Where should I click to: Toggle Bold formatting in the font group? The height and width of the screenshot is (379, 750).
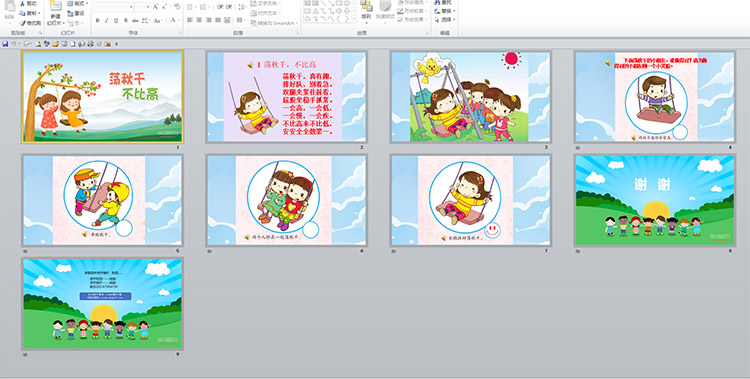tap(98, 21)
